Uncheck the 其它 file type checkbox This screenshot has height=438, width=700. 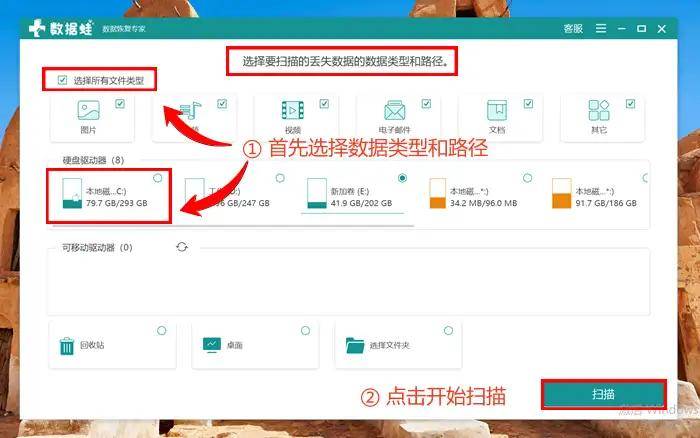tap(630, 104)
